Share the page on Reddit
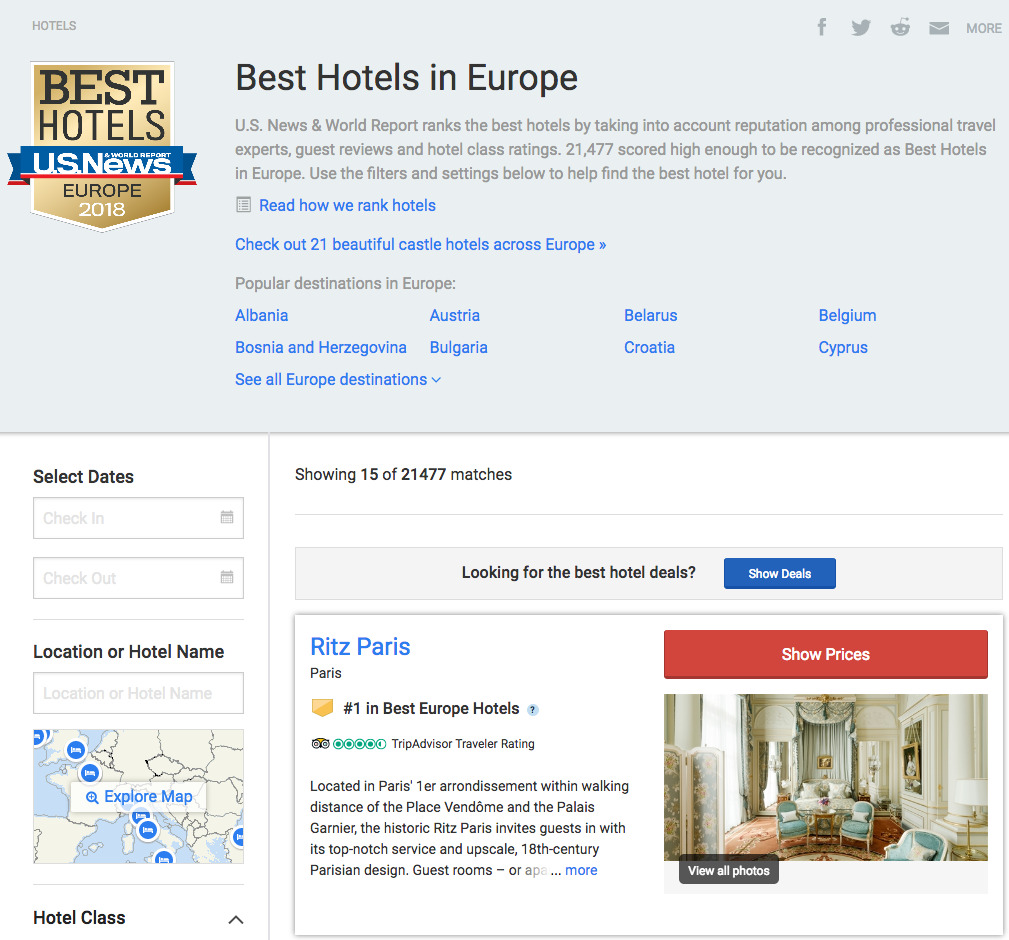This screenshot has width=1009, height=940. coord(900,27)
